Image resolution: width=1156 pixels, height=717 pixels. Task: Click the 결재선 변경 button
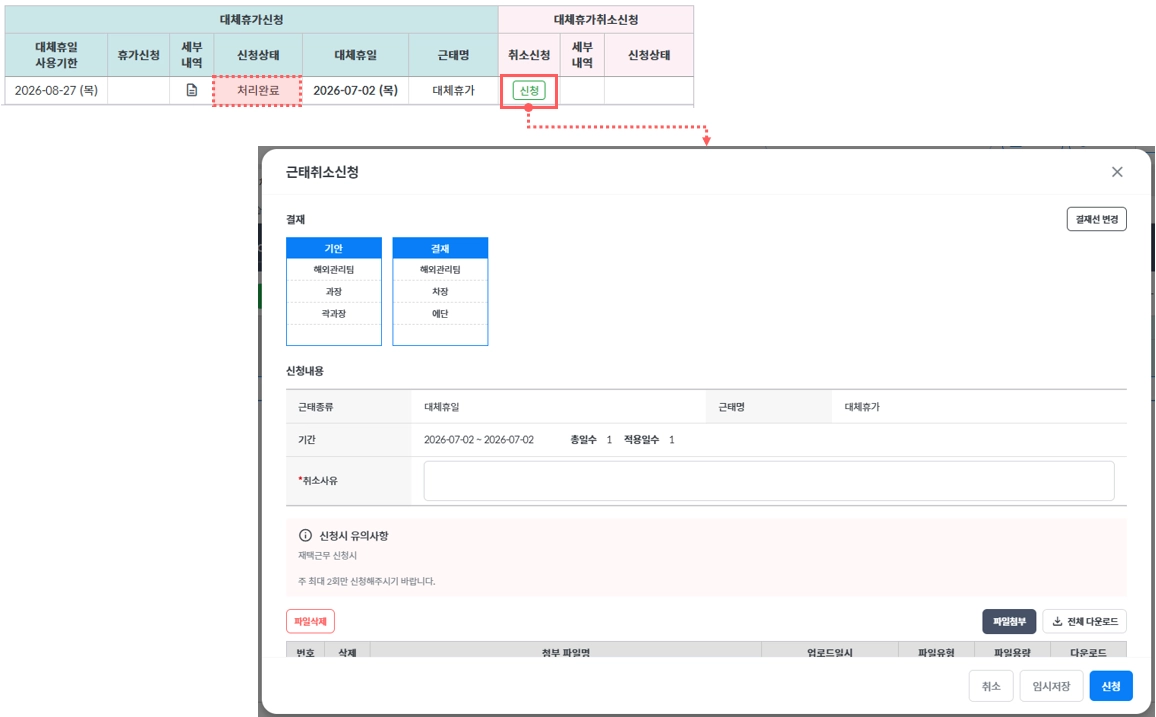click(x=1096, y=219)
